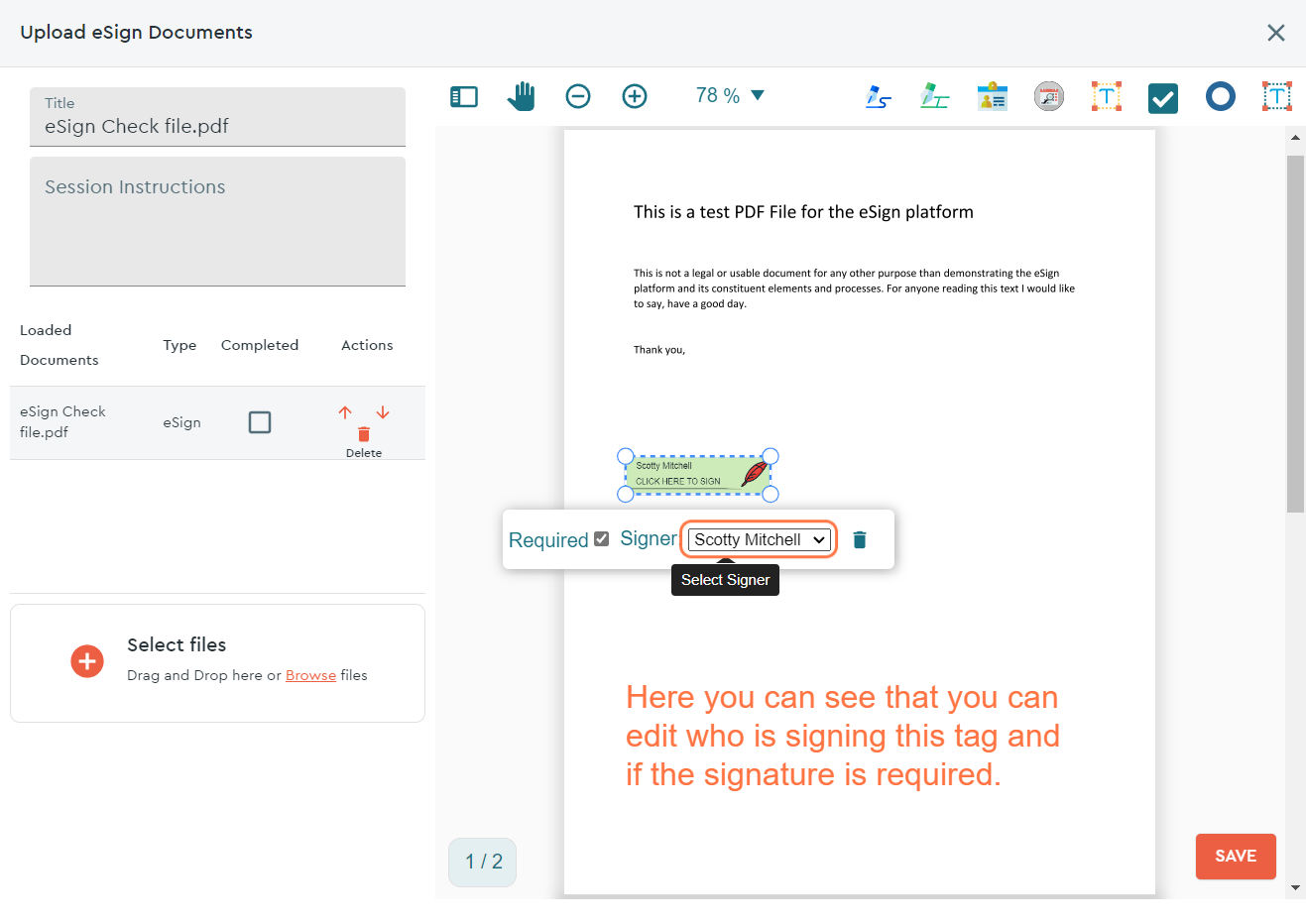Move eSign Check file.pdf down
This screenshot has height=924, width=1306.
(383, 412)
